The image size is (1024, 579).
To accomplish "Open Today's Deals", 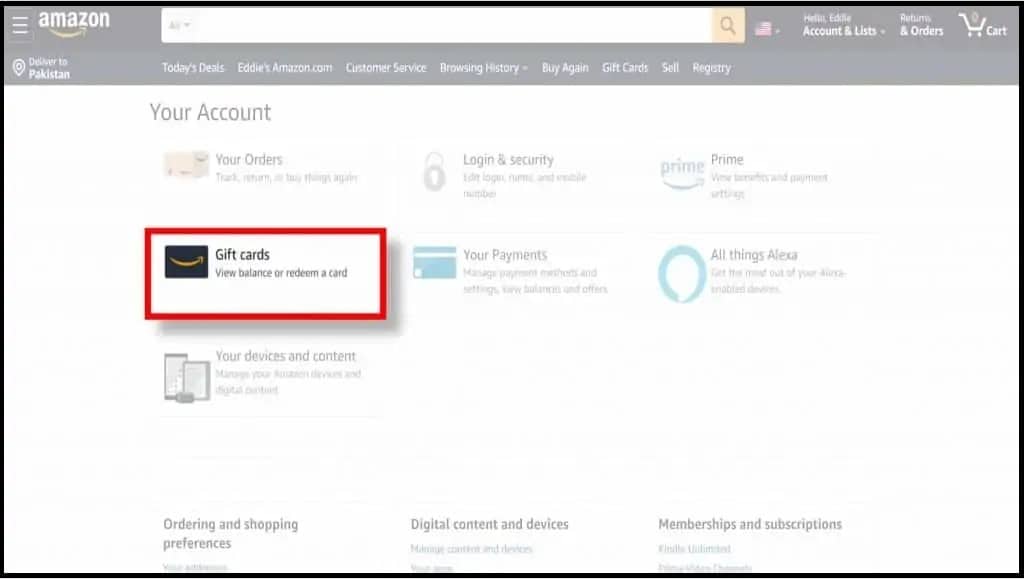I will (193, 68).
